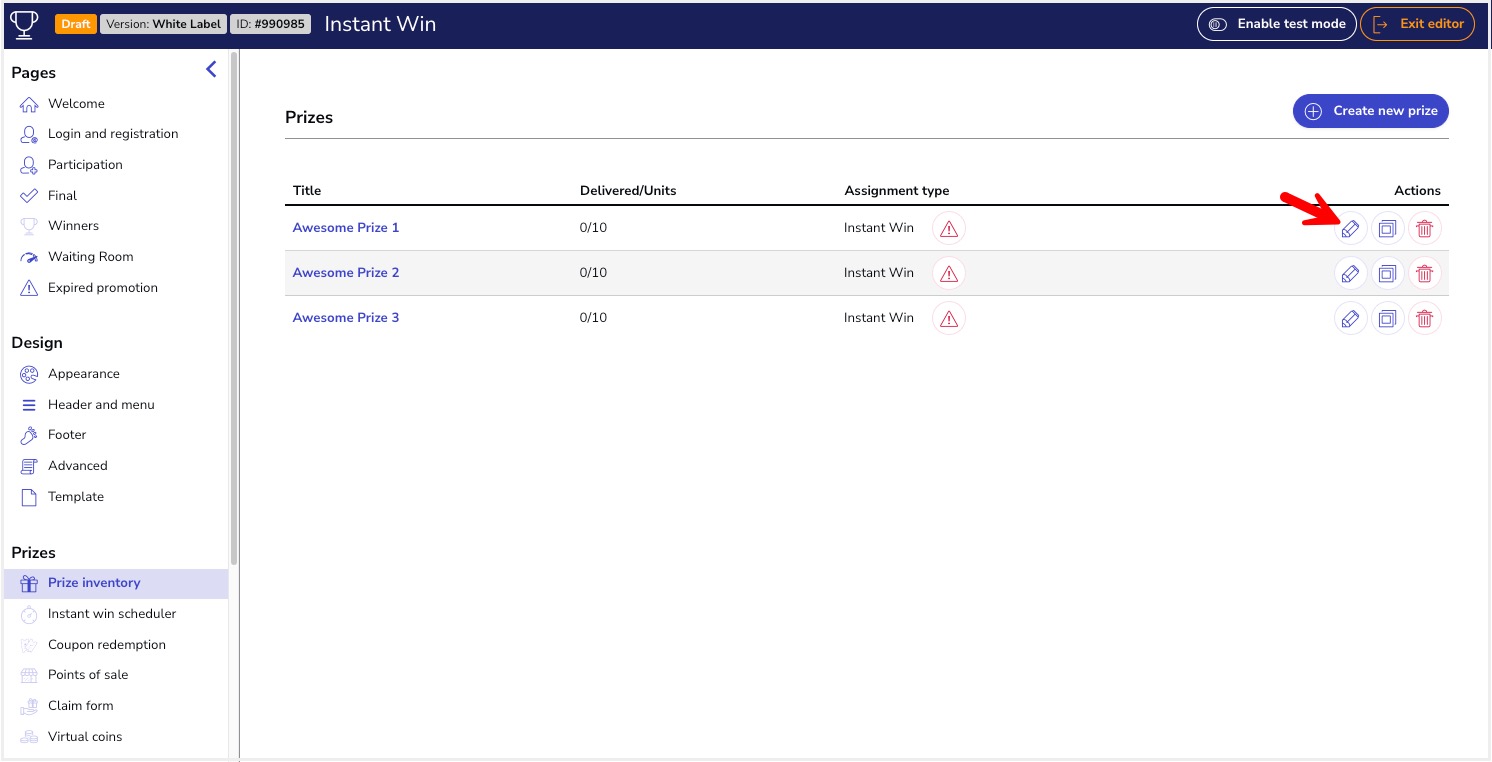Click the sidebar vertical scrollbar

pyautogui.click(x=234, y=310)
